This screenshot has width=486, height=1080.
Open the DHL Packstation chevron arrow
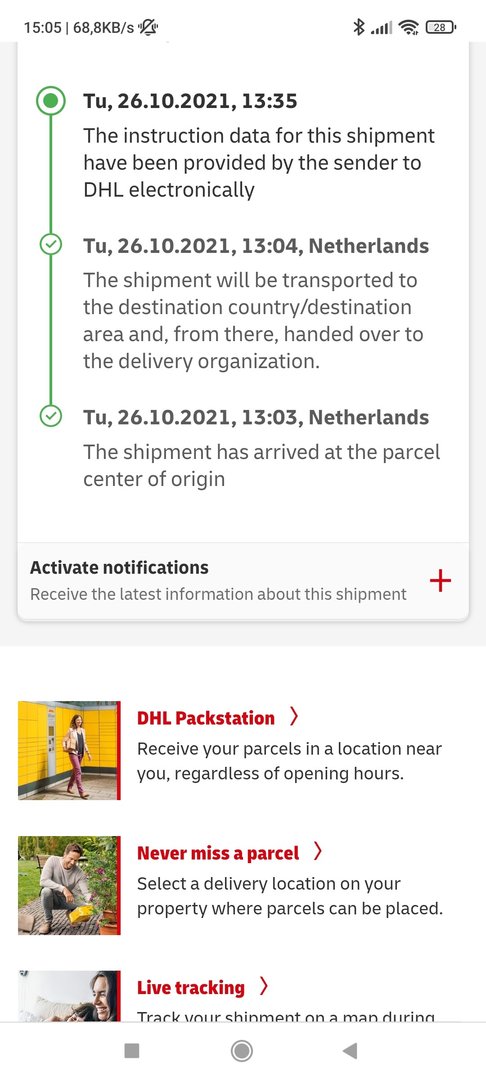(294, 718)
